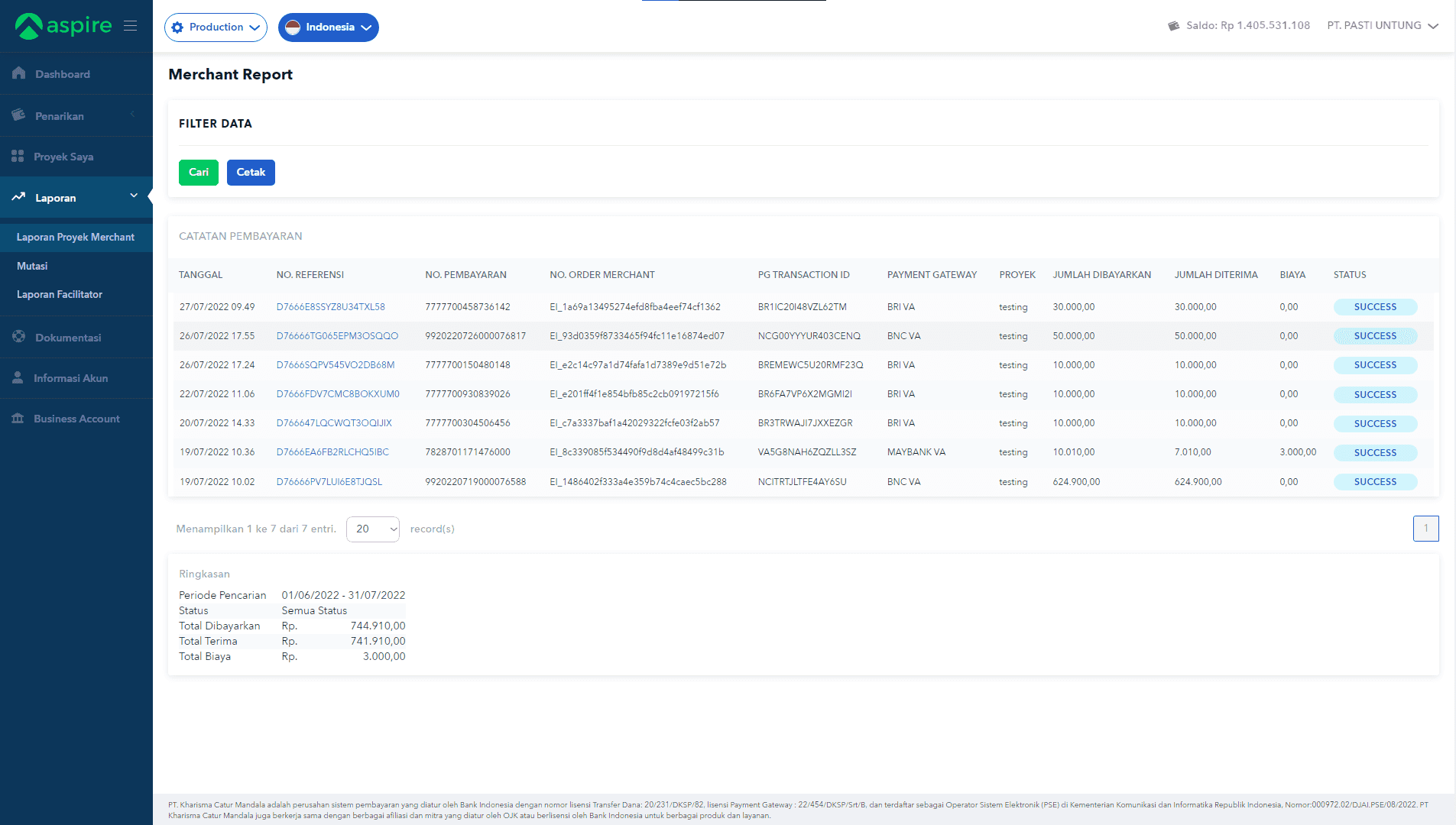
Task: Click STATUS column header
Action: pos(1350,275)
